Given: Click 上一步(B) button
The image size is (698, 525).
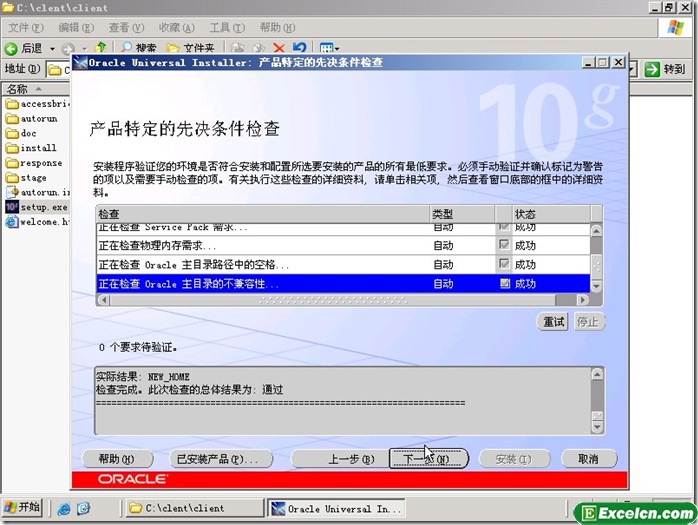Looking at the screenshot, I should tap(340, 459).
